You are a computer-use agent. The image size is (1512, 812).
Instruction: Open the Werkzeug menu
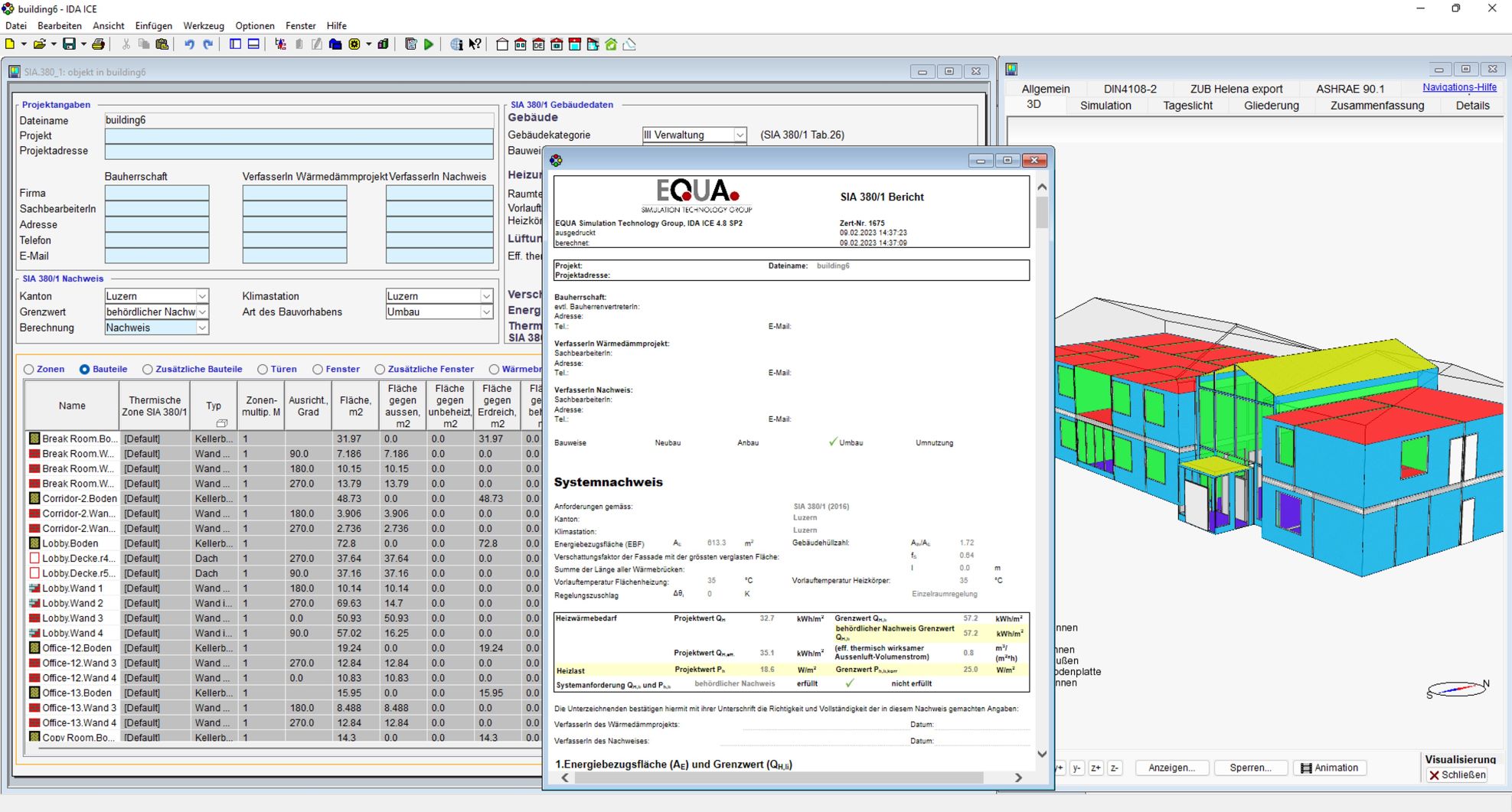202,25
